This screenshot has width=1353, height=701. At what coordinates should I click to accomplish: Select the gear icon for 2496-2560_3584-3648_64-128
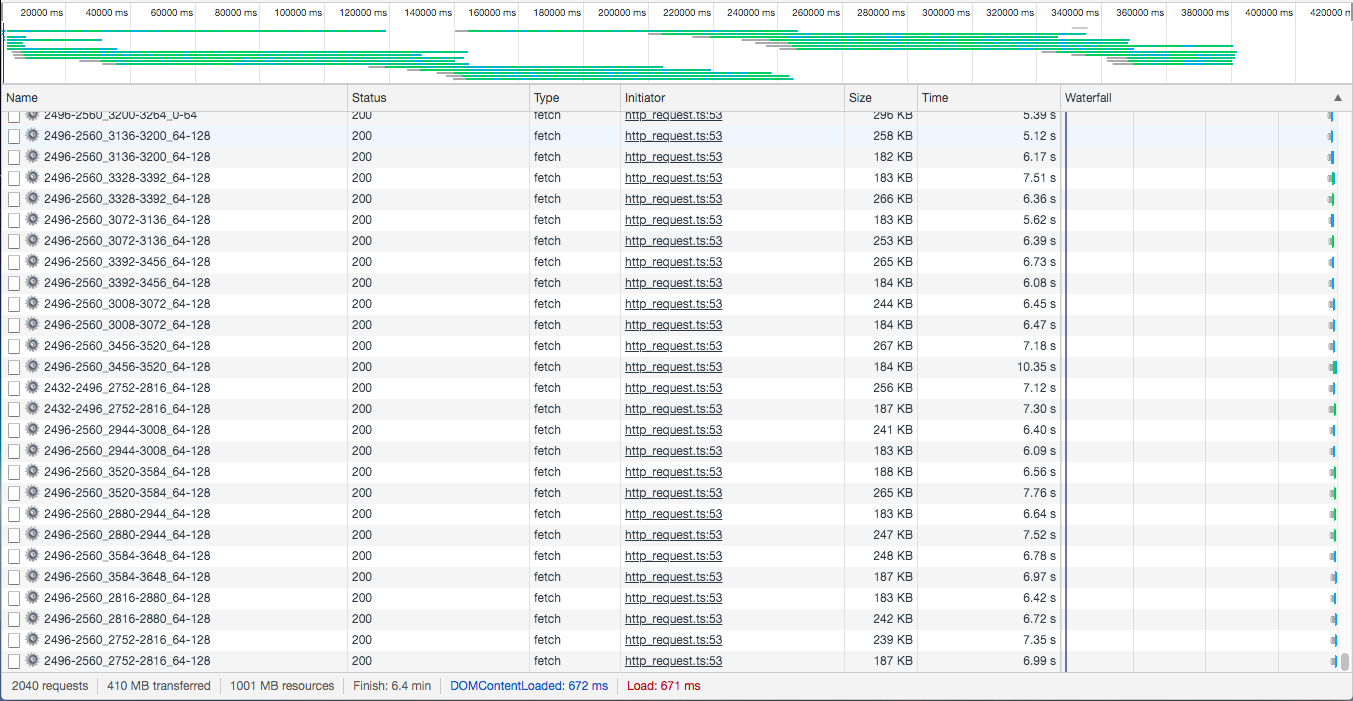point(32,555)
